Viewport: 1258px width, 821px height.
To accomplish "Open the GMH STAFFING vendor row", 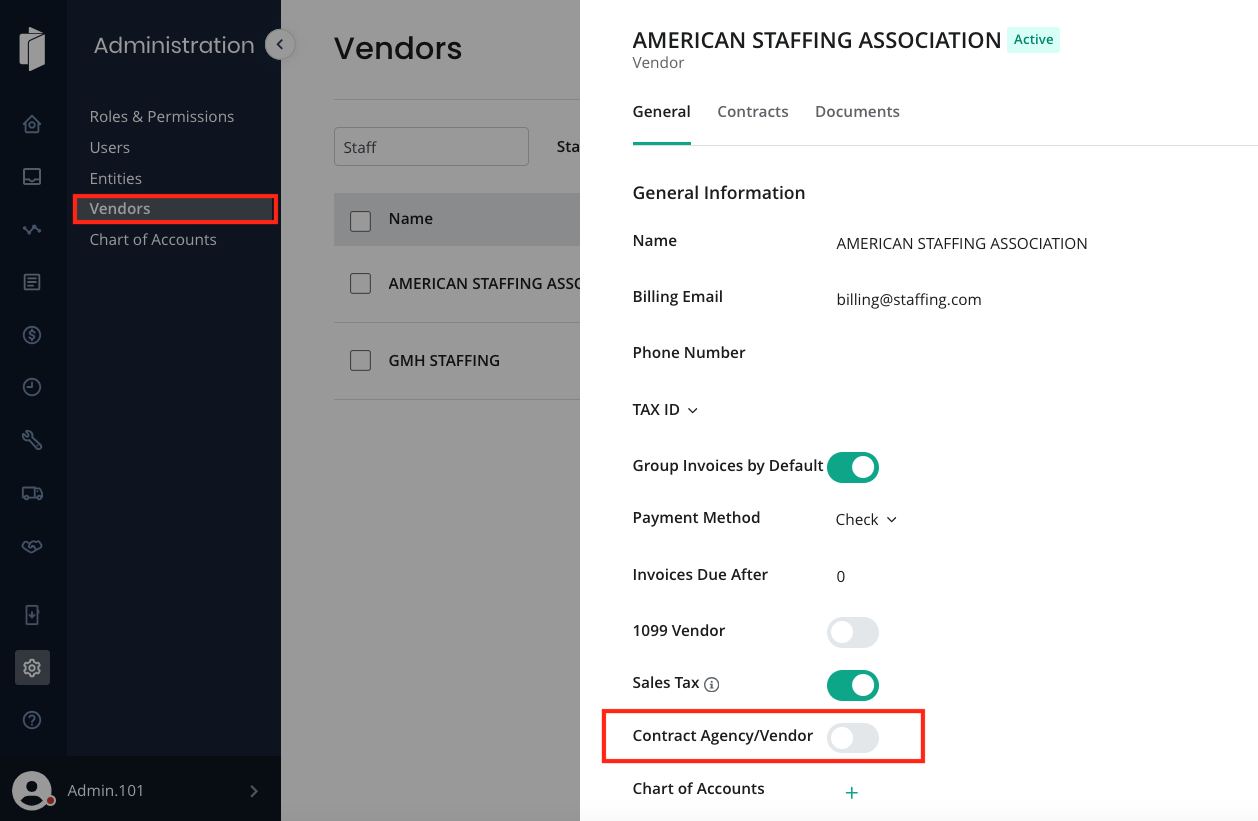I will tap(457, 360).
